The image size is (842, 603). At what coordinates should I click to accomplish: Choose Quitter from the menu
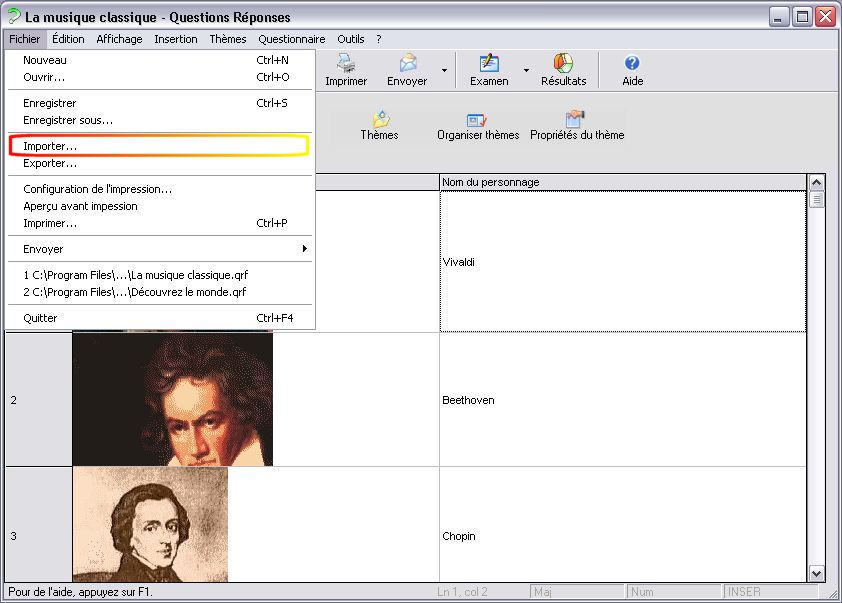coord(159,318)
